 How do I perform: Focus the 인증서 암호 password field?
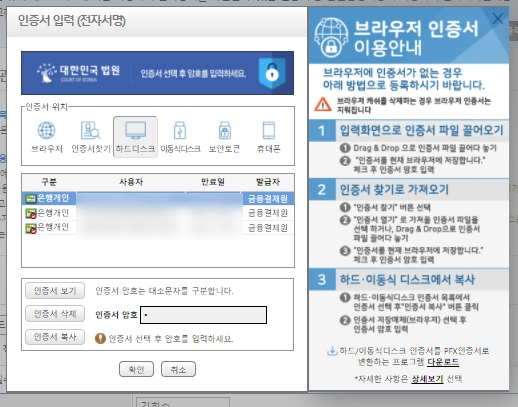click(x=203, y=315)
